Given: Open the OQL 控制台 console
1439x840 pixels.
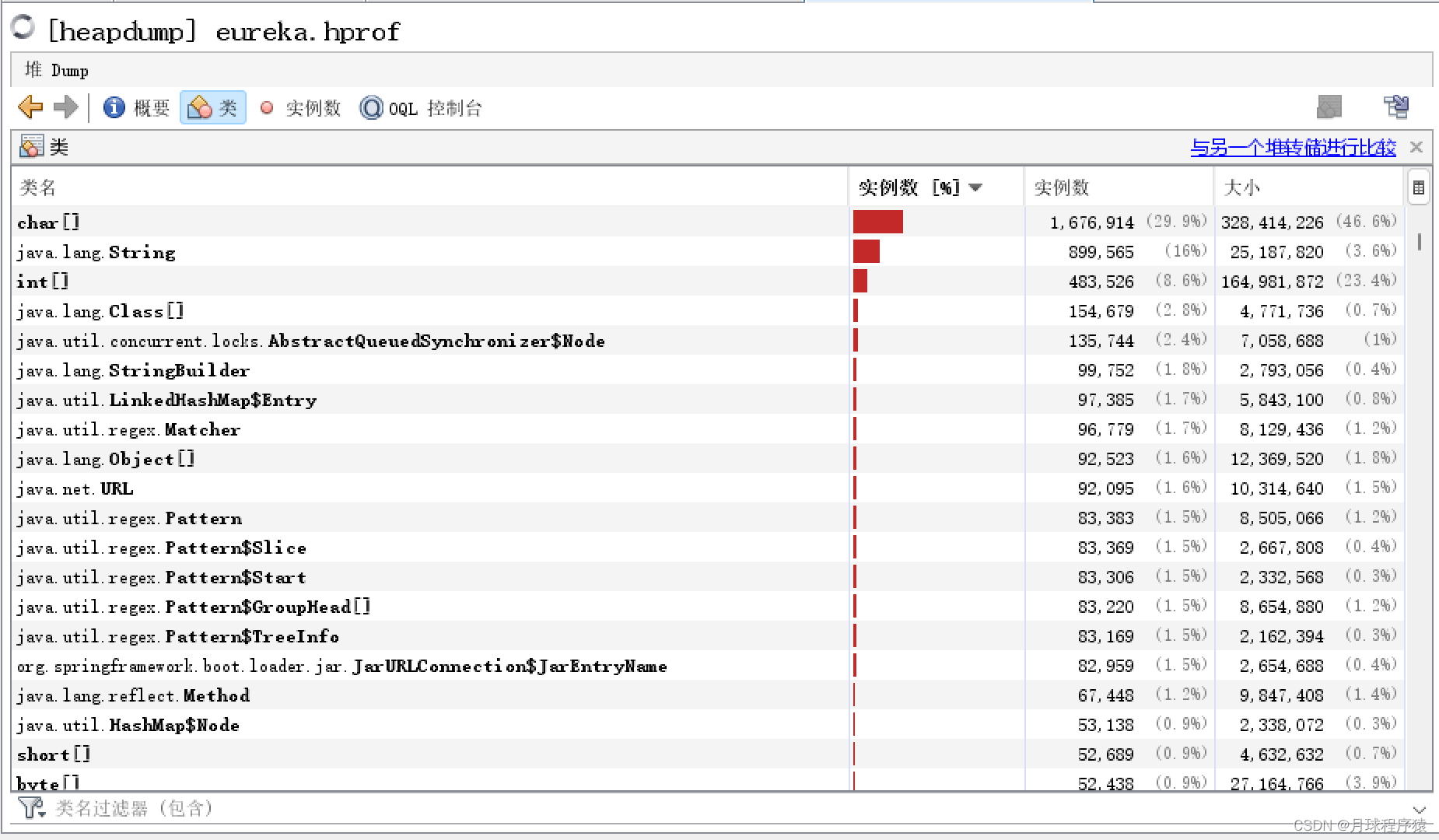Looking at the screenshot, I should pyautogui.click(x=421, y=107).
